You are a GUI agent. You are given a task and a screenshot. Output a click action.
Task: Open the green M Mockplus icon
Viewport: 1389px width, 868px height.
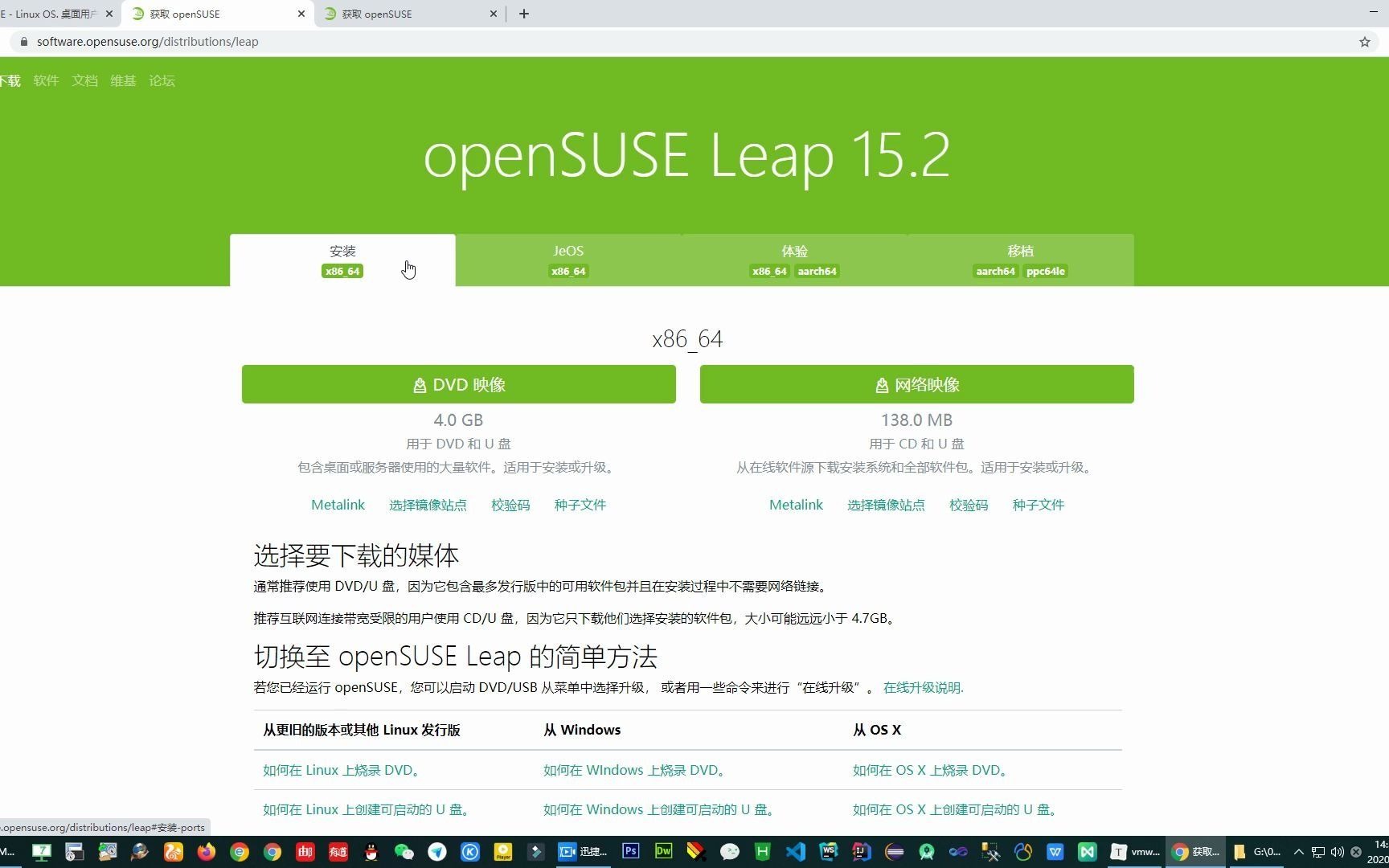pyautogui.click(x=1088, y=852)
